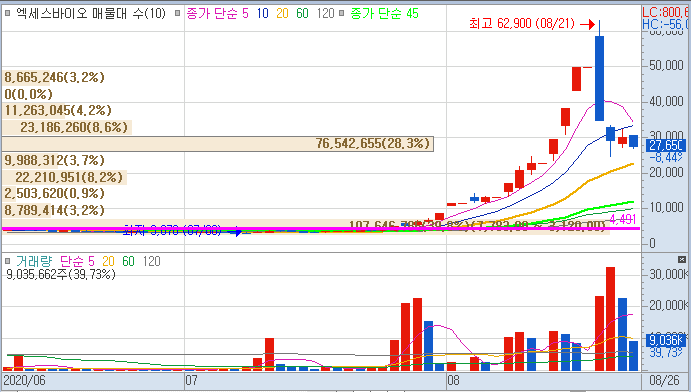Click the large blue candlestick at the 08/21 high
The image size is (691, 392).
pyautogui.click(x=599, y=78)
